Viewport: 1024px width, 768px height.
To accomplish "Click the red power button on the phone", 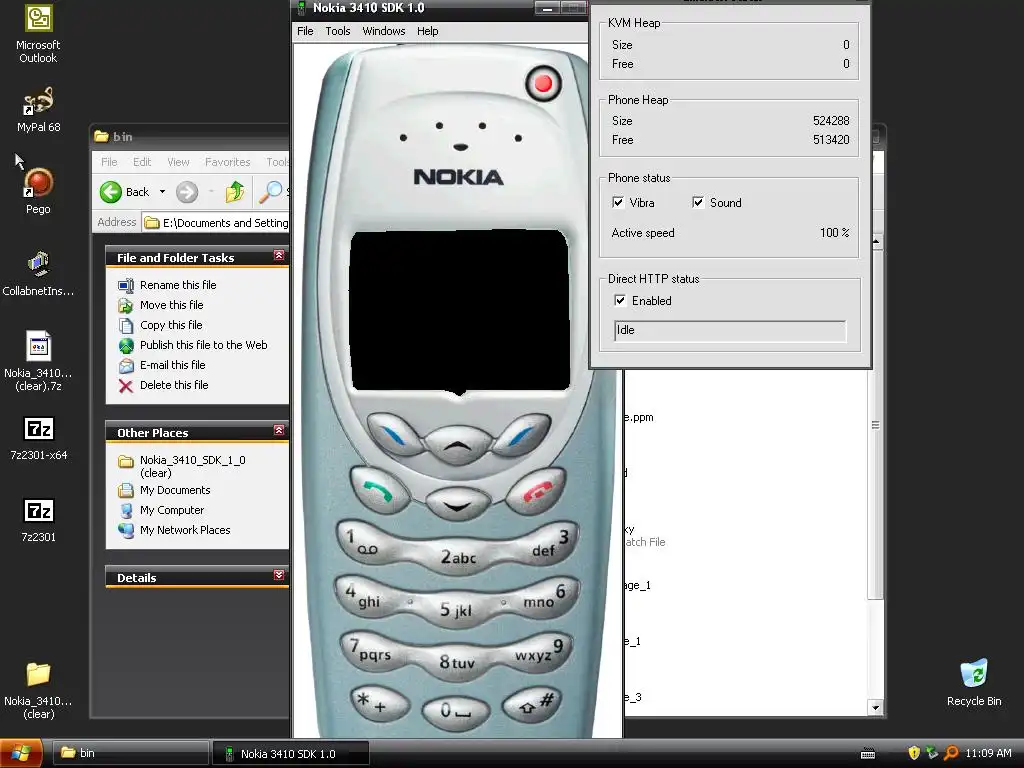I will pyautogui.click(x=543, y=84).
